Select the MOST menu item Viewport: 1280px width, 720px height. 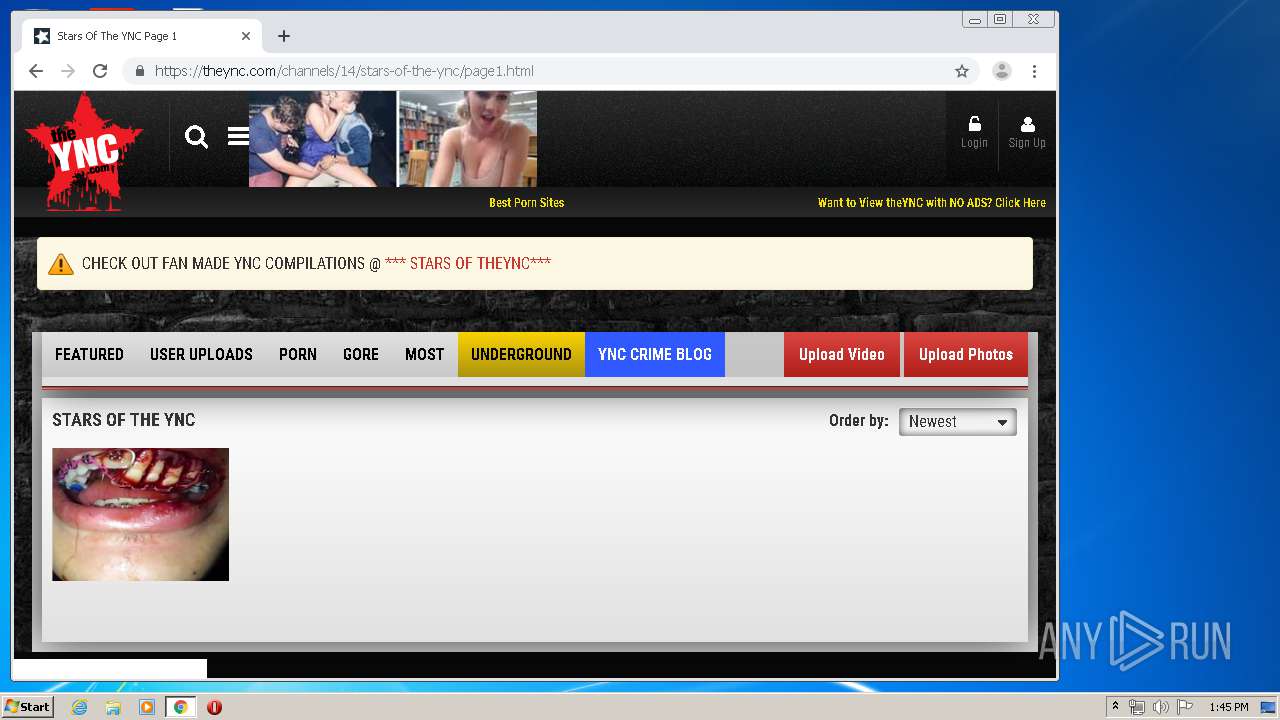[424, 354]
